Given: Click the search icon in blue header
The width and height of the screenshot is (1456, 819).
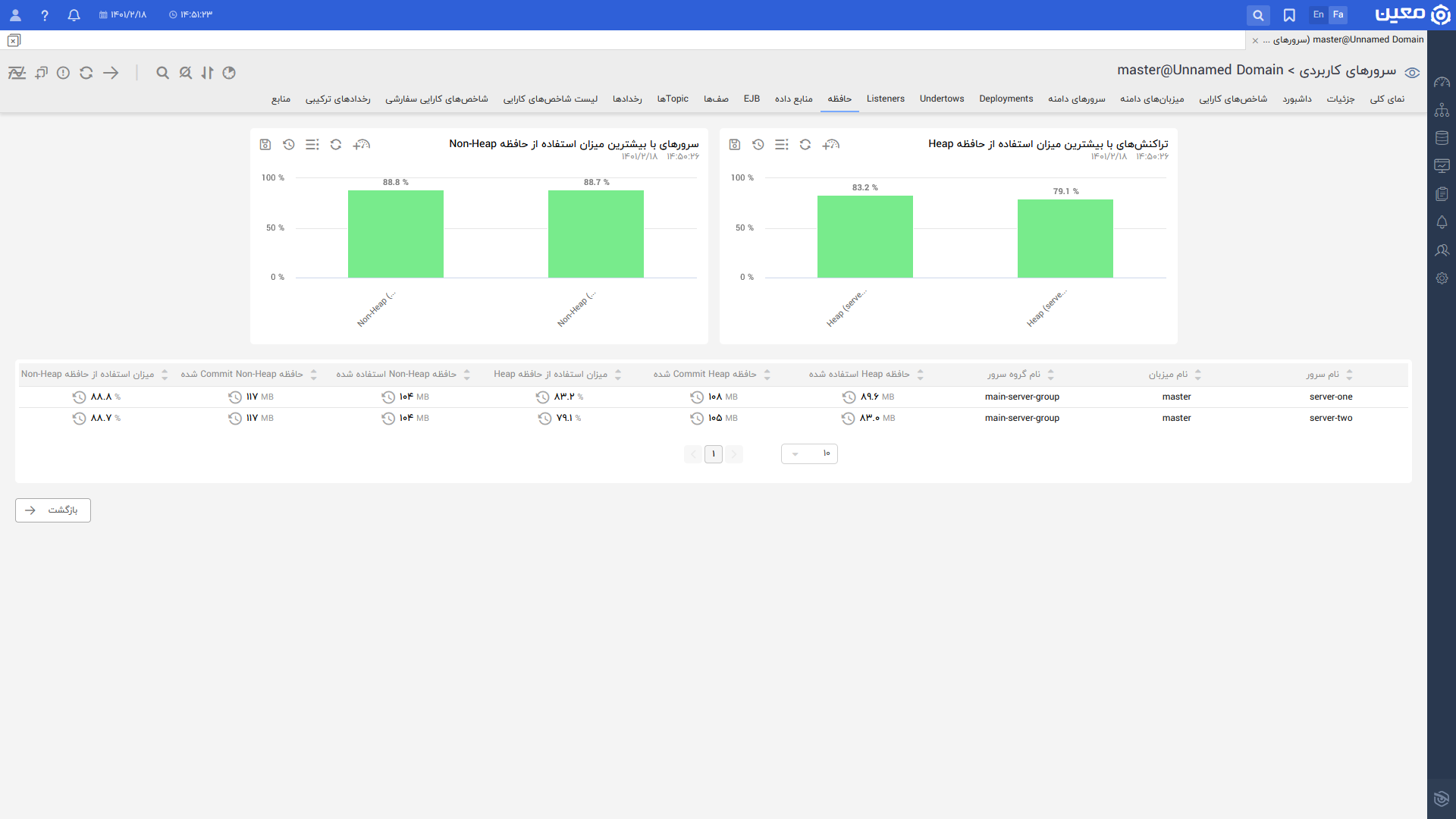Looking at the screenshot, I should (x=1258, y=15).
